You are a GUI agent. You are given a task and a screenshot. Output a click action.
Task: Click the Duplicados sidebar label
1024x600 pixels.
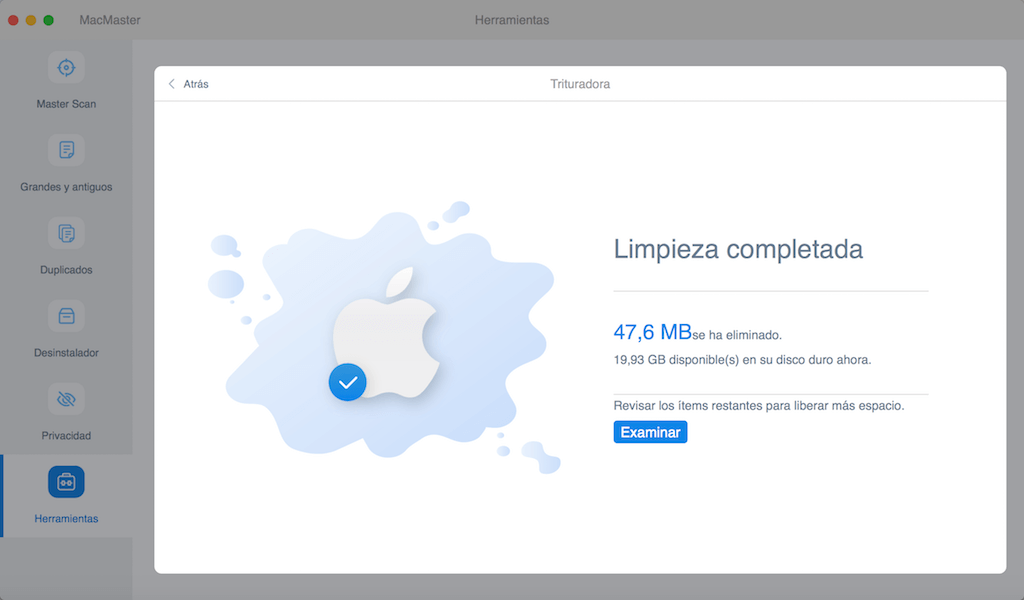click(66, 270)
